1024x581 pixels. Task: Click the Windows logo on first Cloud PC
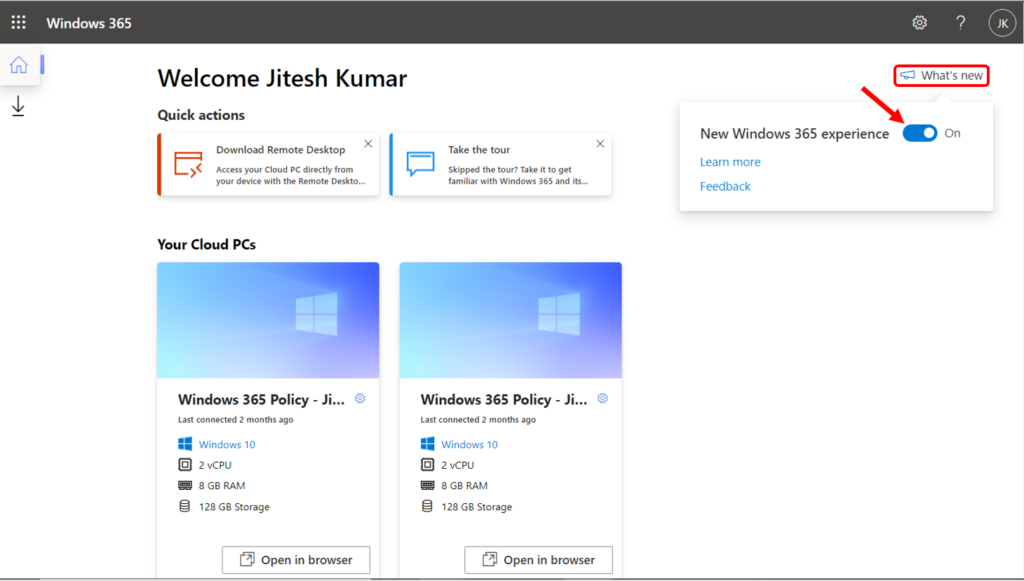point(185,444)
